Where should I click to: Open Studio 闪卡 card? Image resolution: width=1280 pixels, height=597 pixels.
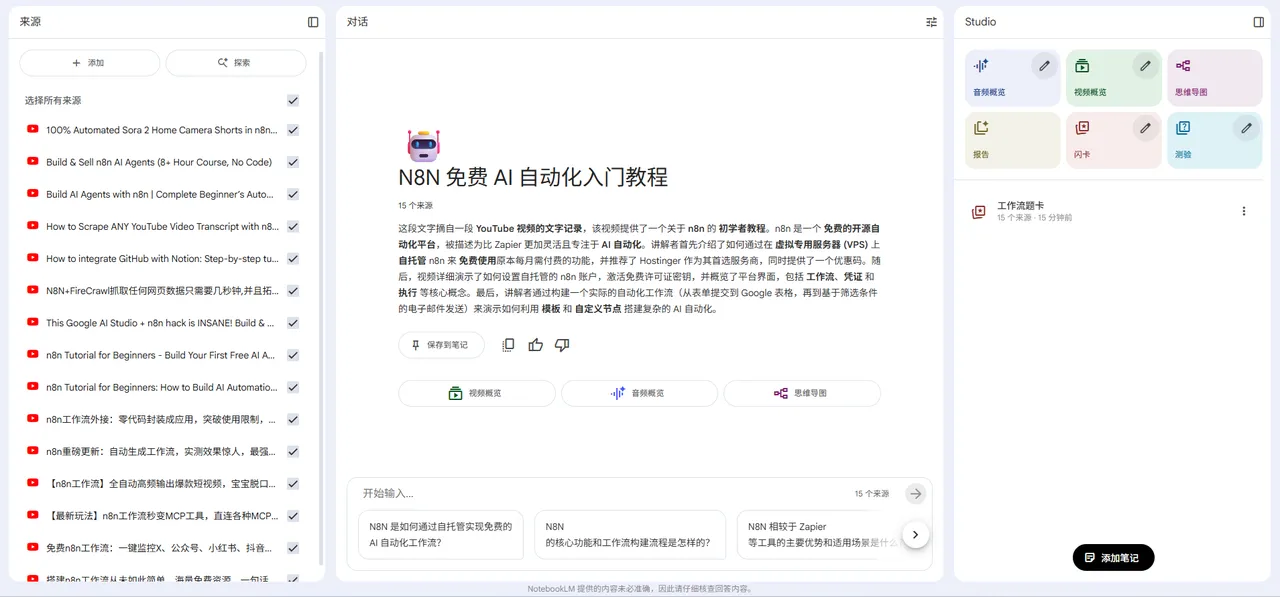pyautogui.click(x=1113, y=140)
